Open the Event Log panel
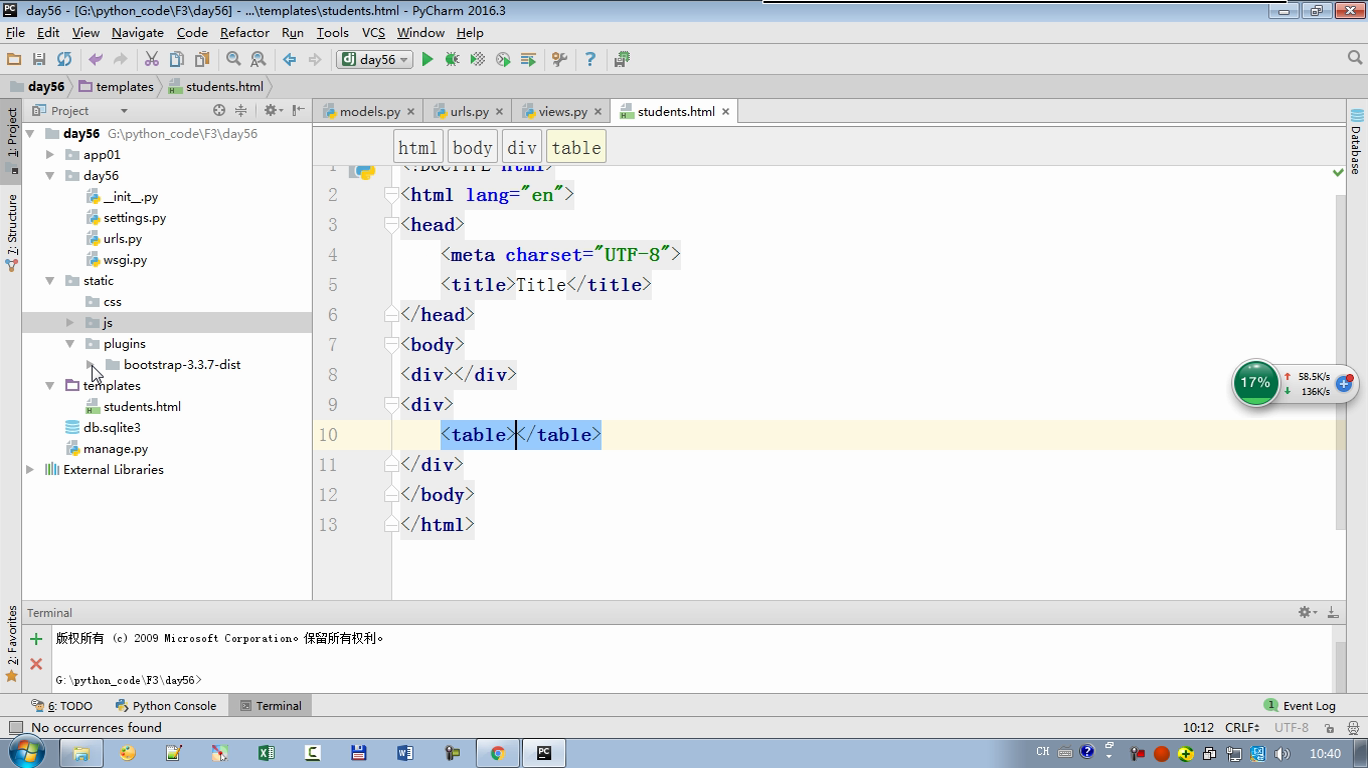This screenshot has height=768, width=1368. coord(1299,706)
